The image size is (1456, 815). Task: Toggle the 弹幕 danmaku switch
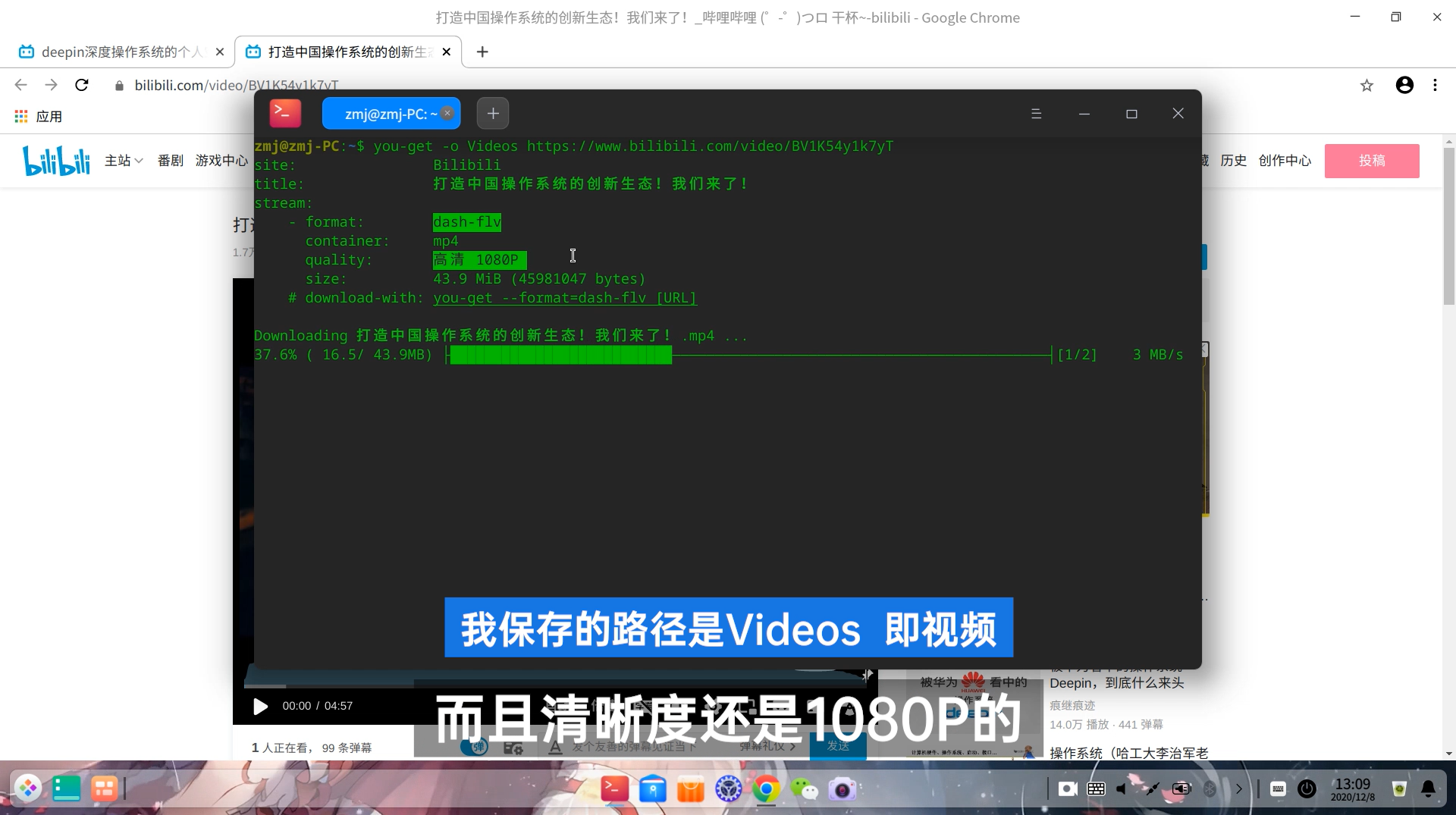tap(474, 747)
